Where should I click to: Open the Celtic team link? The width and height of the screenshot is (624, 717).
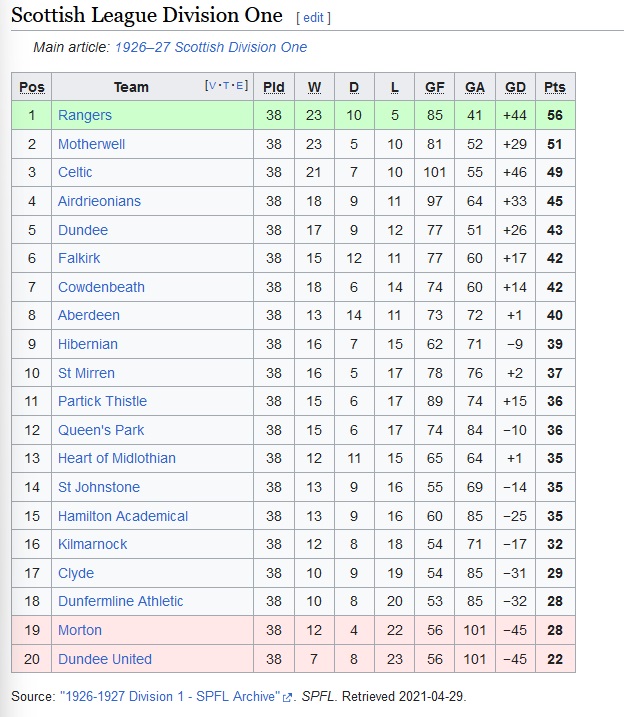pyautogui.click(x=75, y=172)
